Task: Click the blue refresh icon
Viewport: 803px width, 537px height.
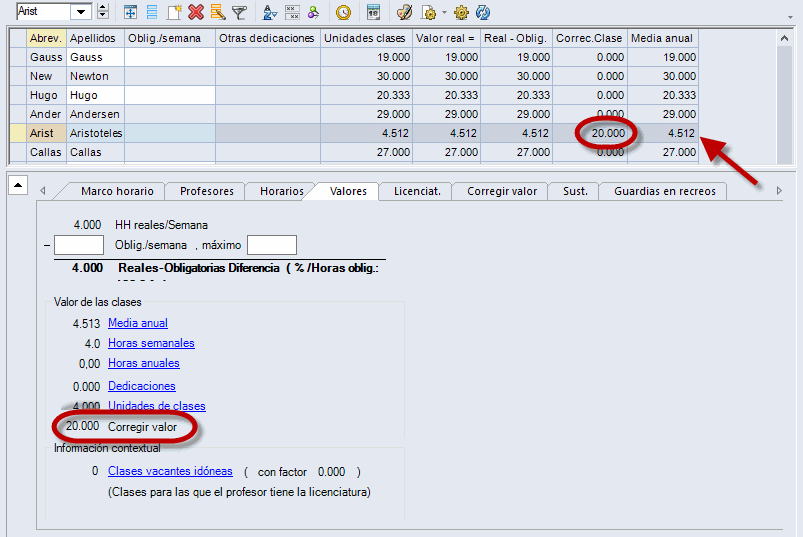Action: click(x=483, y=12)
